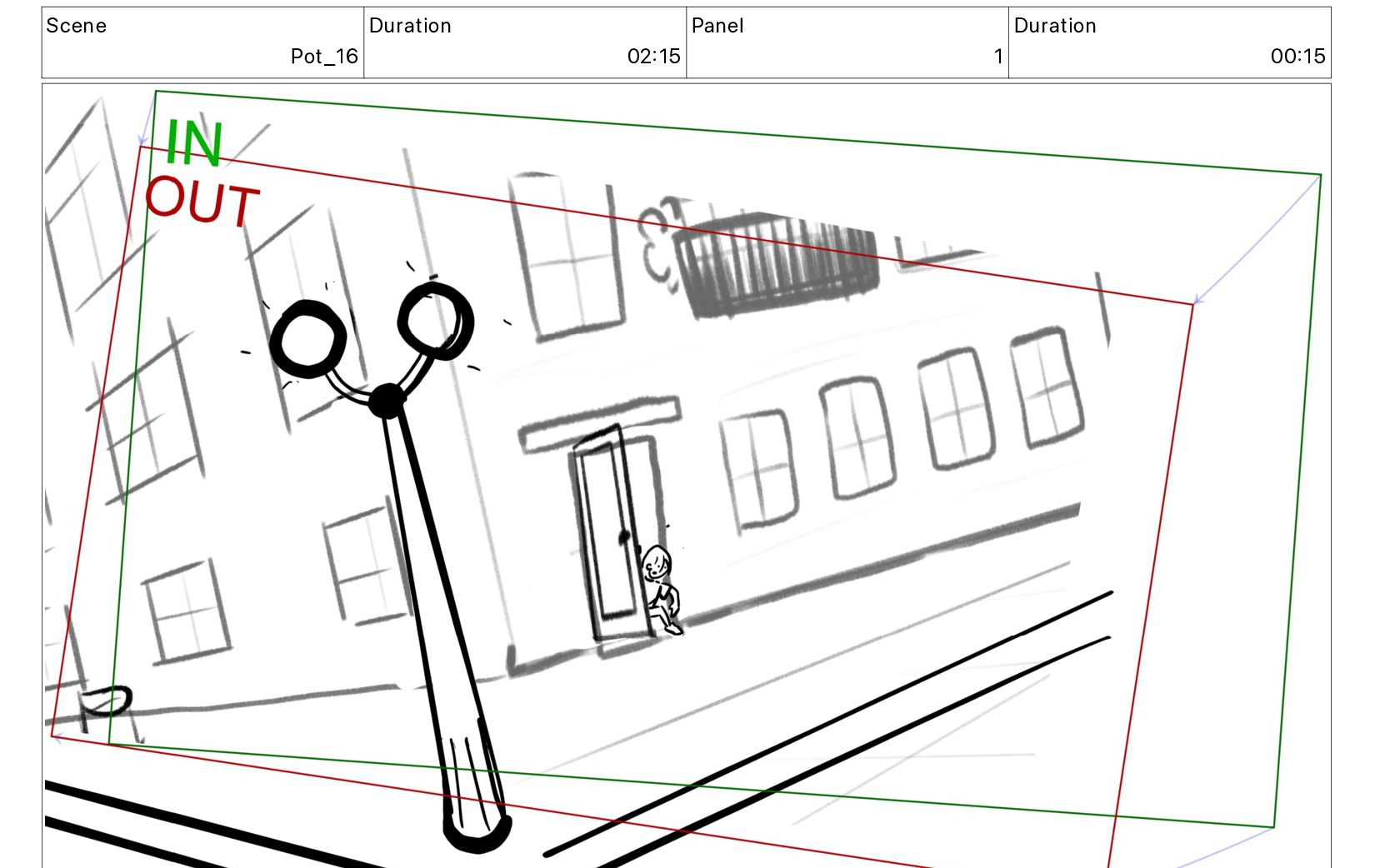The image size is (1375, 868).
Task: Click the Duration label in the 00:15 cell
Action: pyautogui.click(x=1055, y=26)
